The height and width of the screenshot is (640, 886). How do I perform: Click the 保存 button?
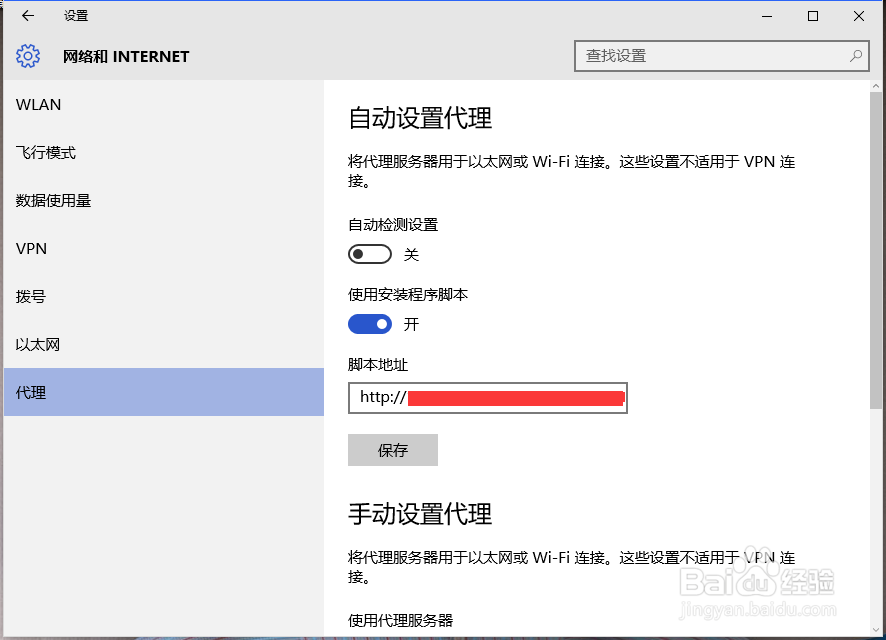(393, 450)
